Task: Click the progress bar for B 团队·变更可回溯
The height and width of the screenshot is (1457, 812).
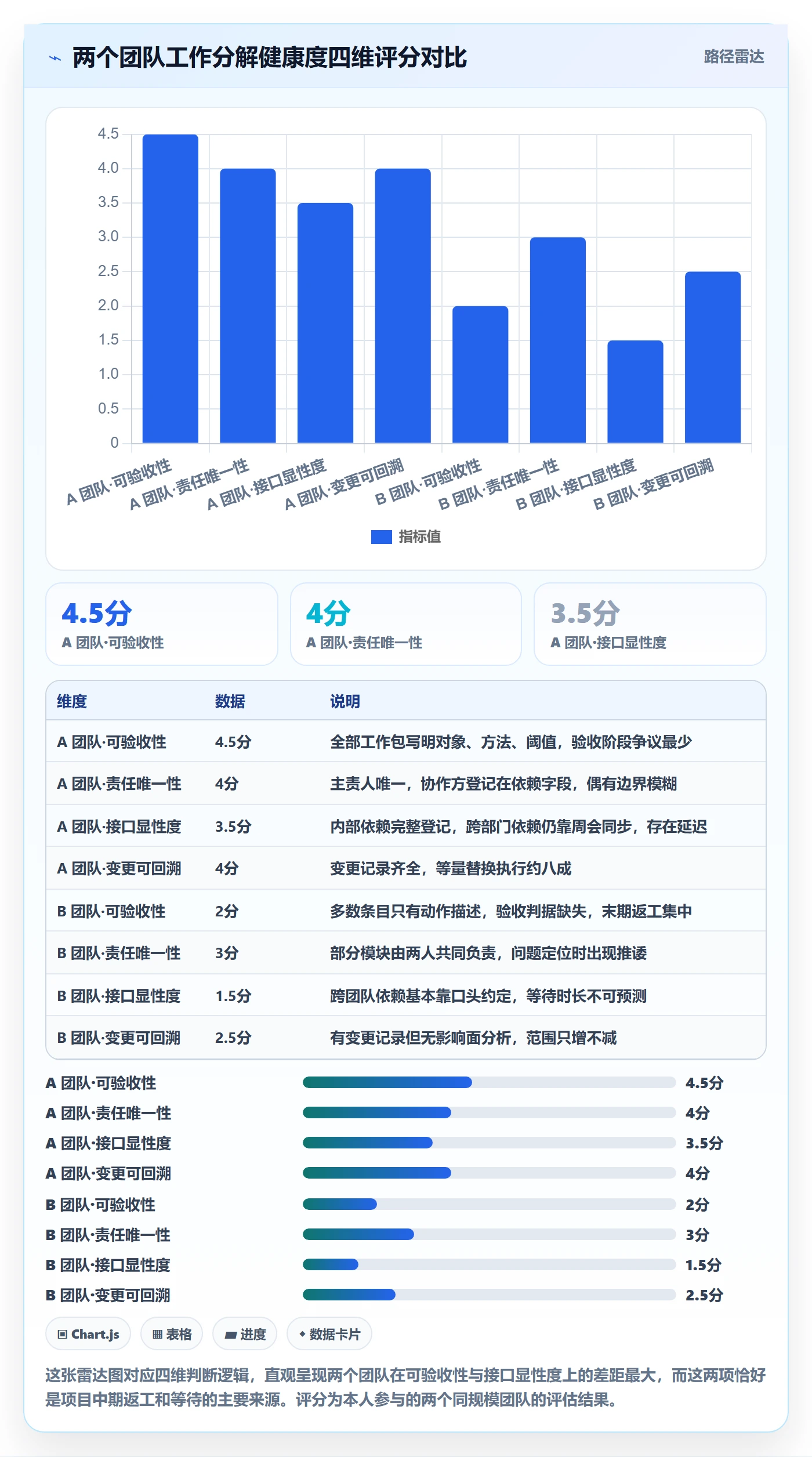Action: pos(489,1295)
